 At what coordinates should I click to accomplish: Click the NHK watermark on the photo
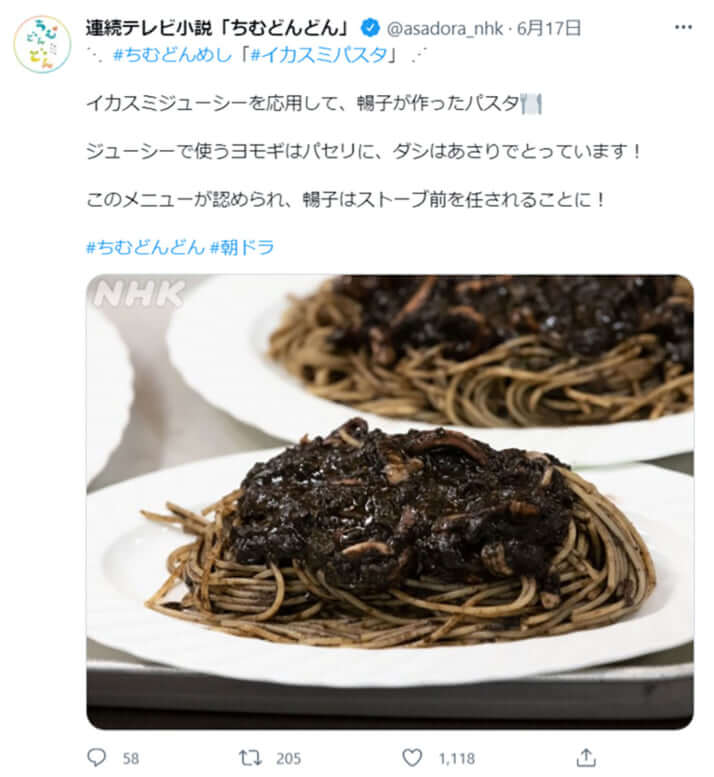(x=139, y=295)
